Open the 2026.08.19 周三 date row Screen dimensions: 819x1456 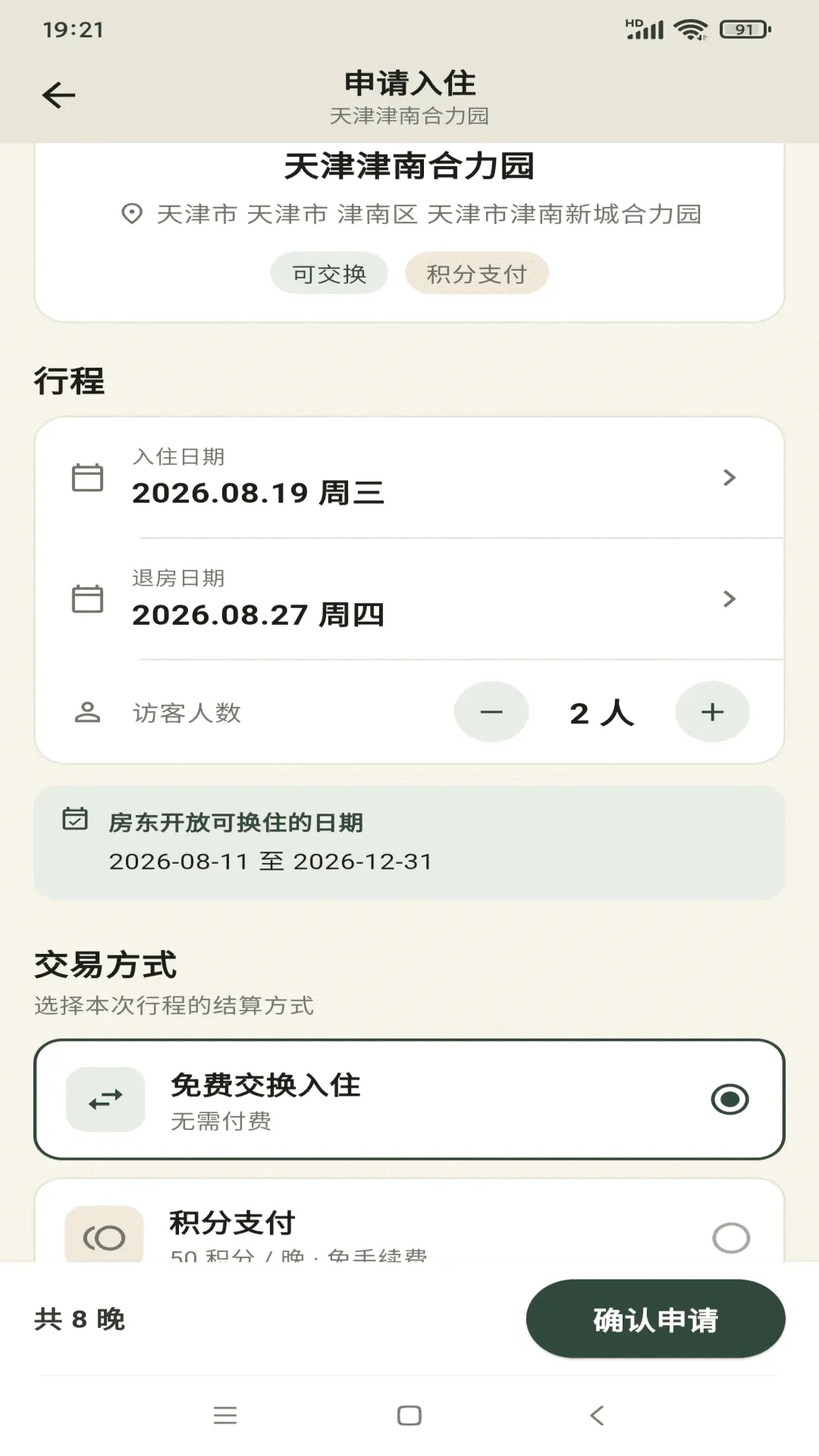click(x=409, y=478)
